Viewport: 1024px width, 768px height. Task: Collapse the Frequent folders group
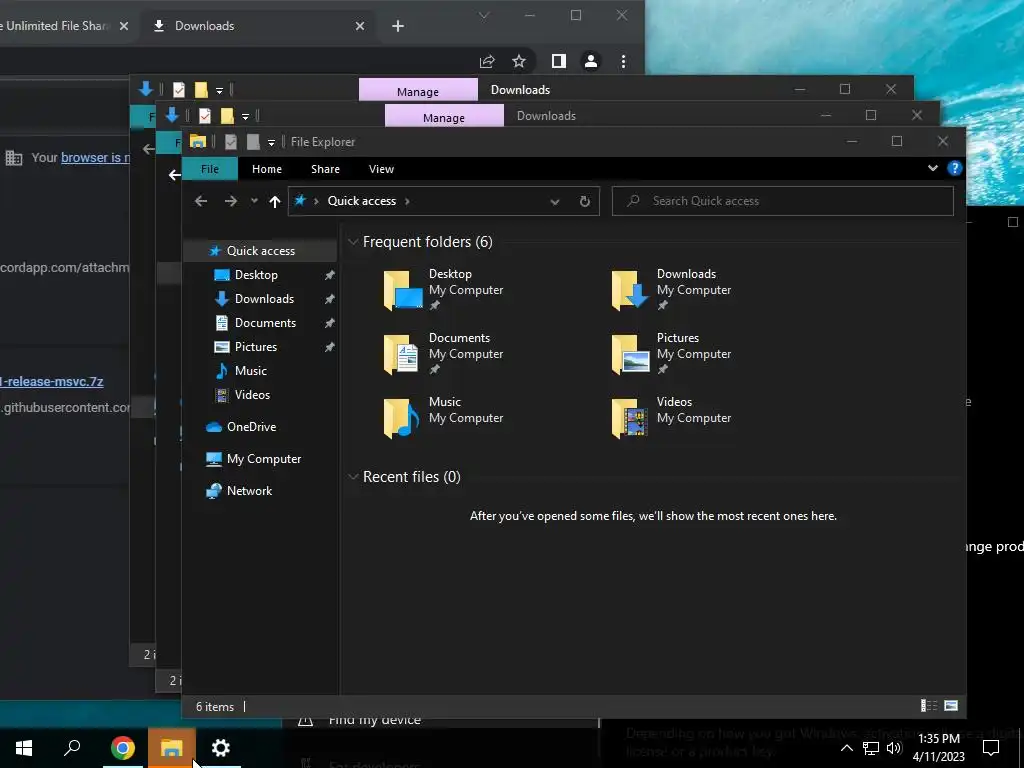(353, 242)
